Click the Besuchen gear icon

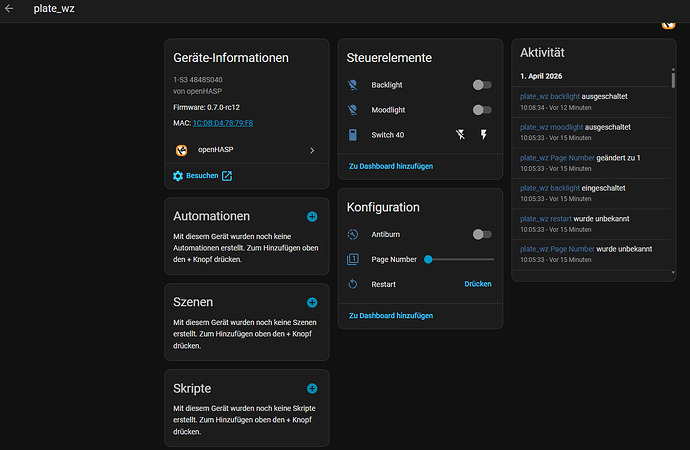[x=178, y=176]
